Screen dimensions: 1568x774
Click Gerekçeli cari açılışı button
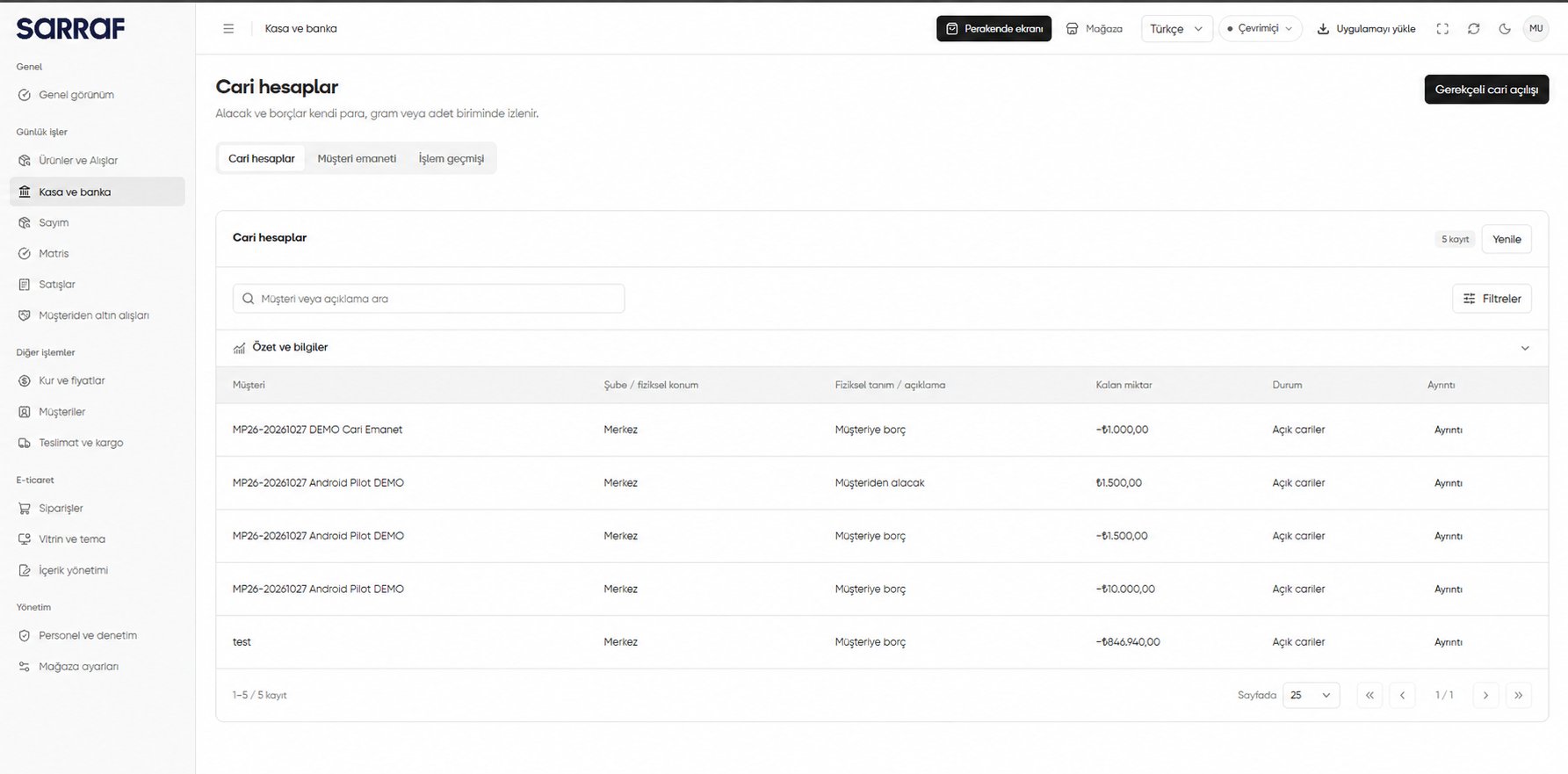pos(1486,90)
